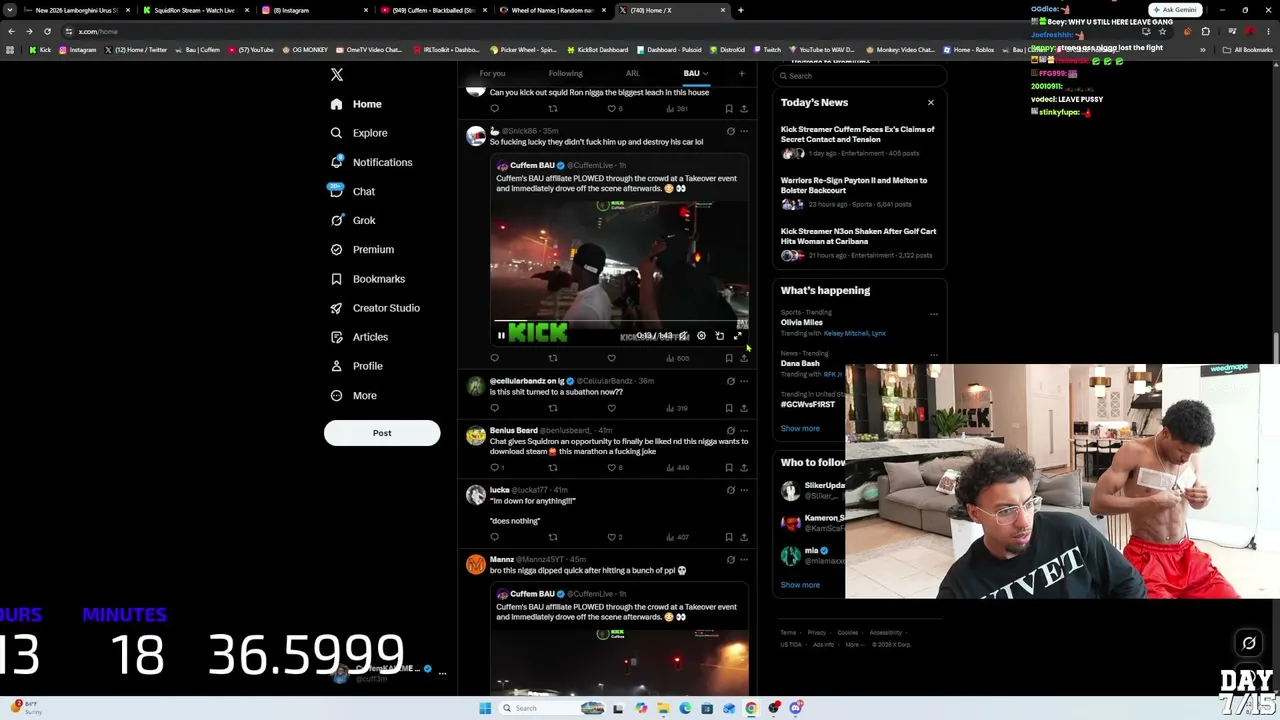Pause the playing Kick video
Screen dimensions: 1280x720
pos(501,336)
